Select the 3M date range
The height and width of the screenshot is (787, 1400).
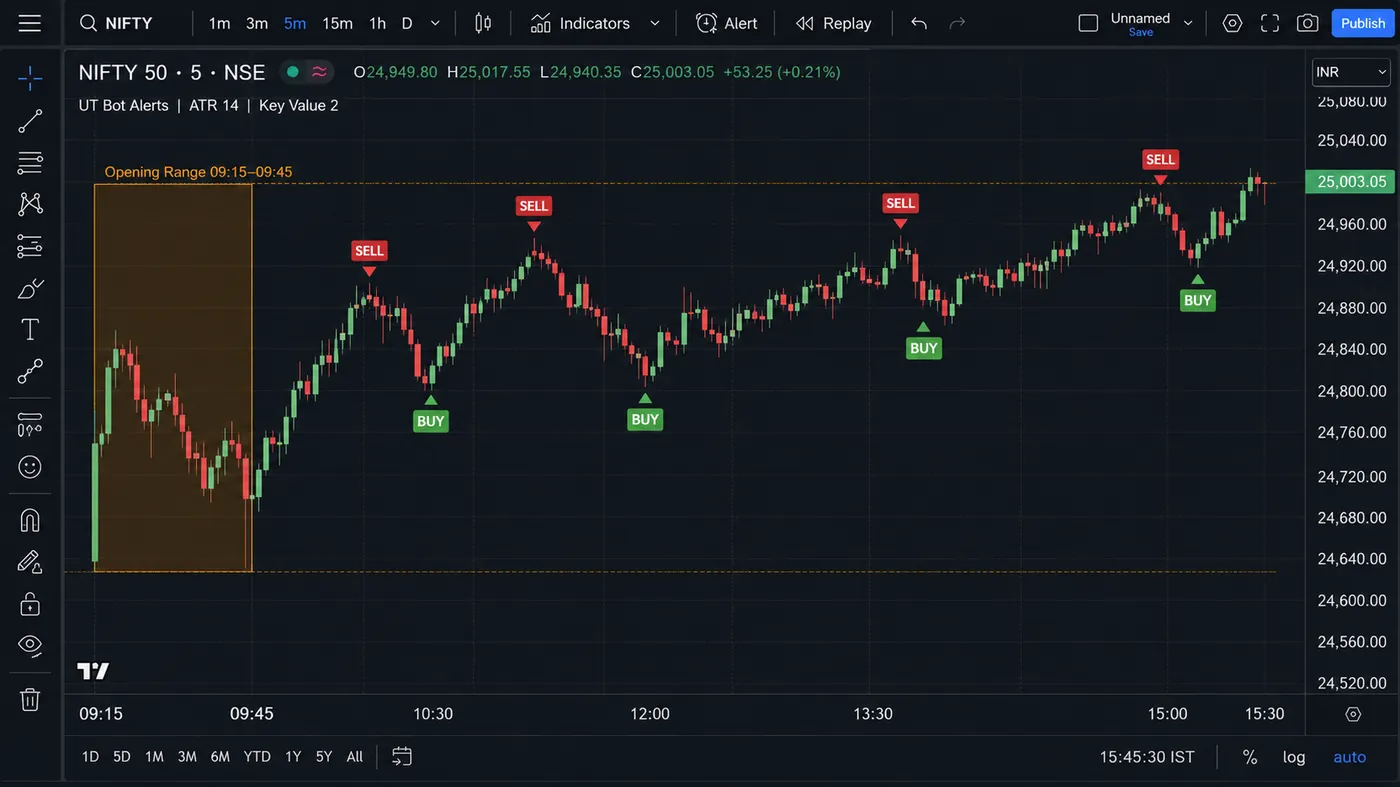pos(187,757)
